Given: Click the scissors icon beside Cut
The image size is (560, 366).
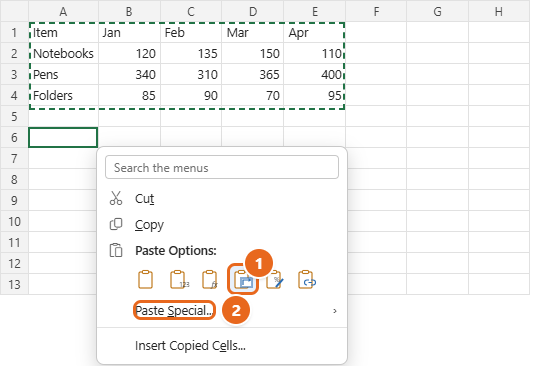Looking at the screenshot, I should click(x=116, y=198).
